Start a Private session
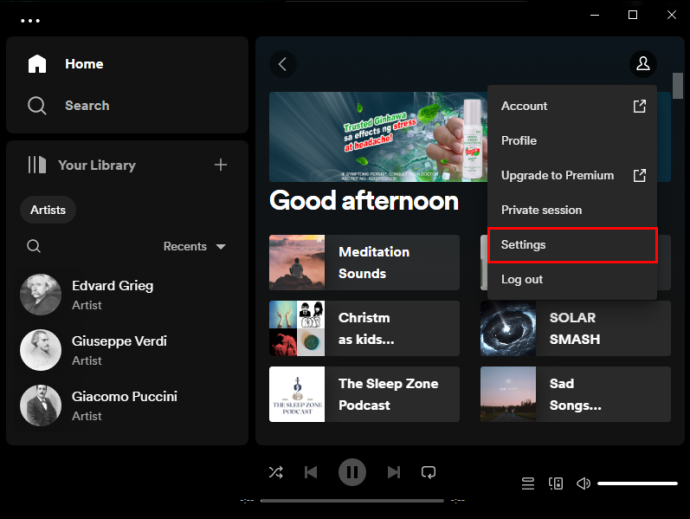The height and width of the screenshot is (519, 690). click(x=572, y=210)
